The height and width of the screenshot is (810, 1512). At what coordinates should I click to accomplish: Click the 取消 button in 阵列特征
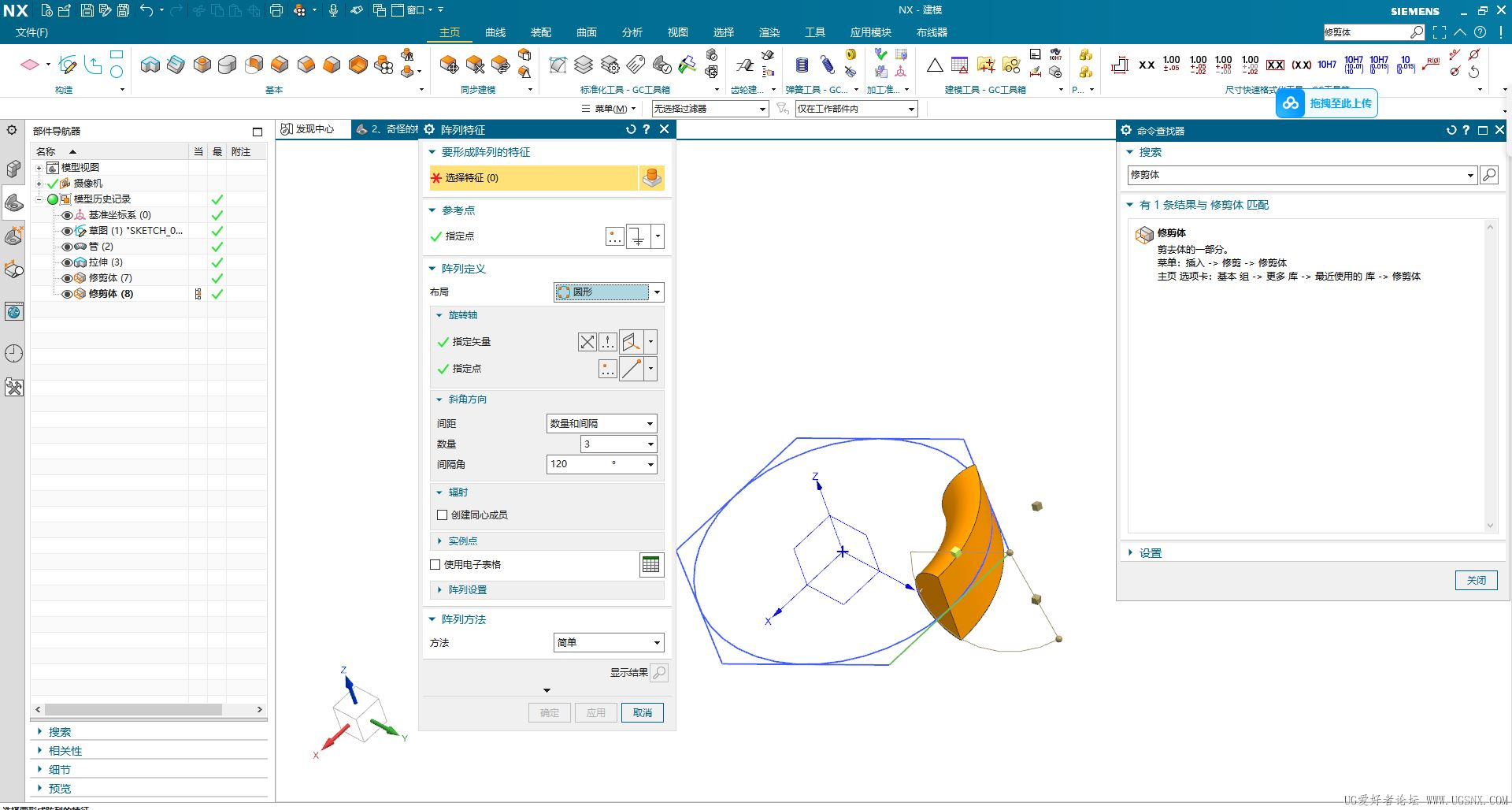(643, 713)
